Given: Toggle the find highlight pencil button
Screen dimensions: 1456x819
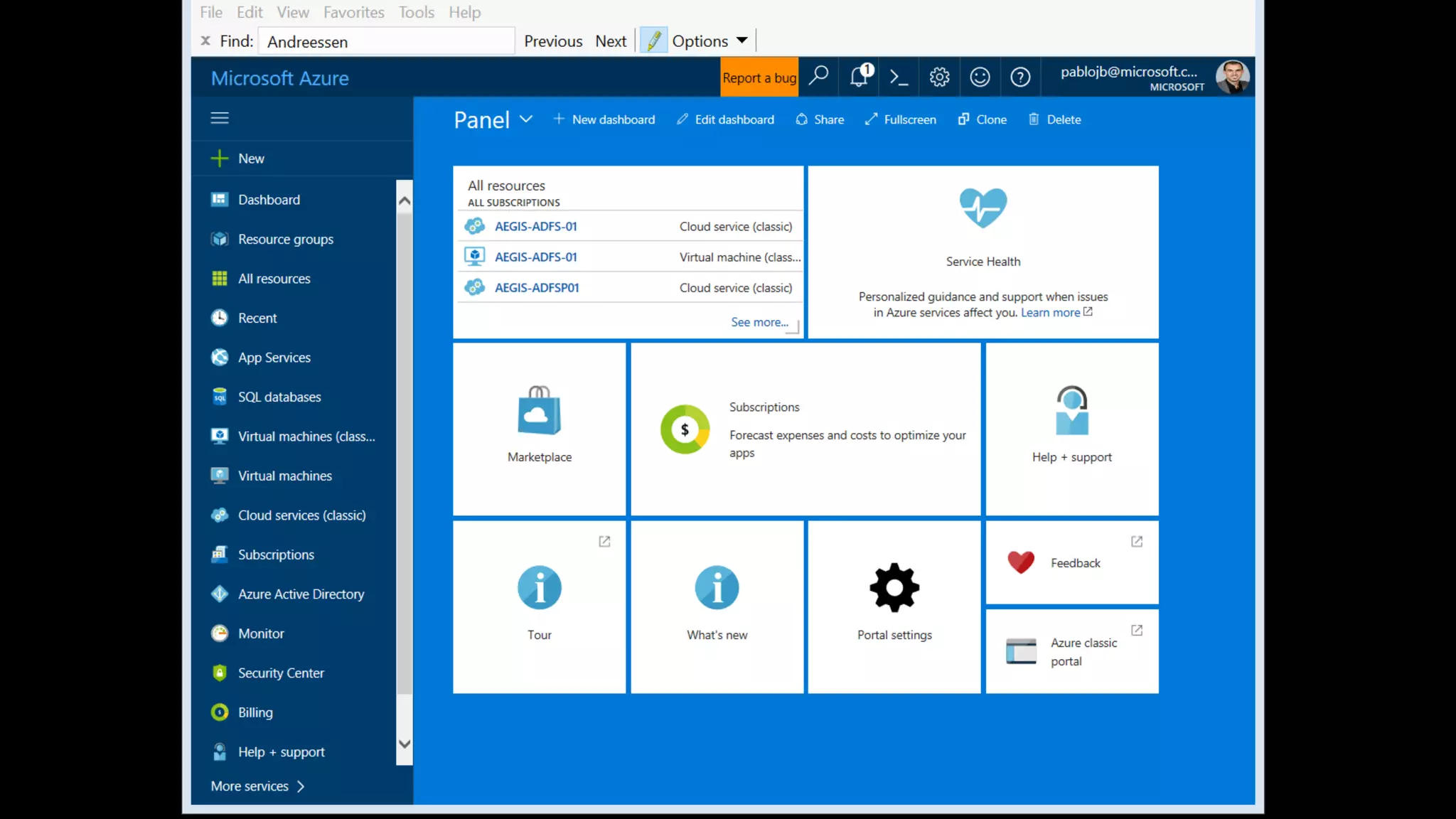Looking at the screenshot, I should [653, 41].
